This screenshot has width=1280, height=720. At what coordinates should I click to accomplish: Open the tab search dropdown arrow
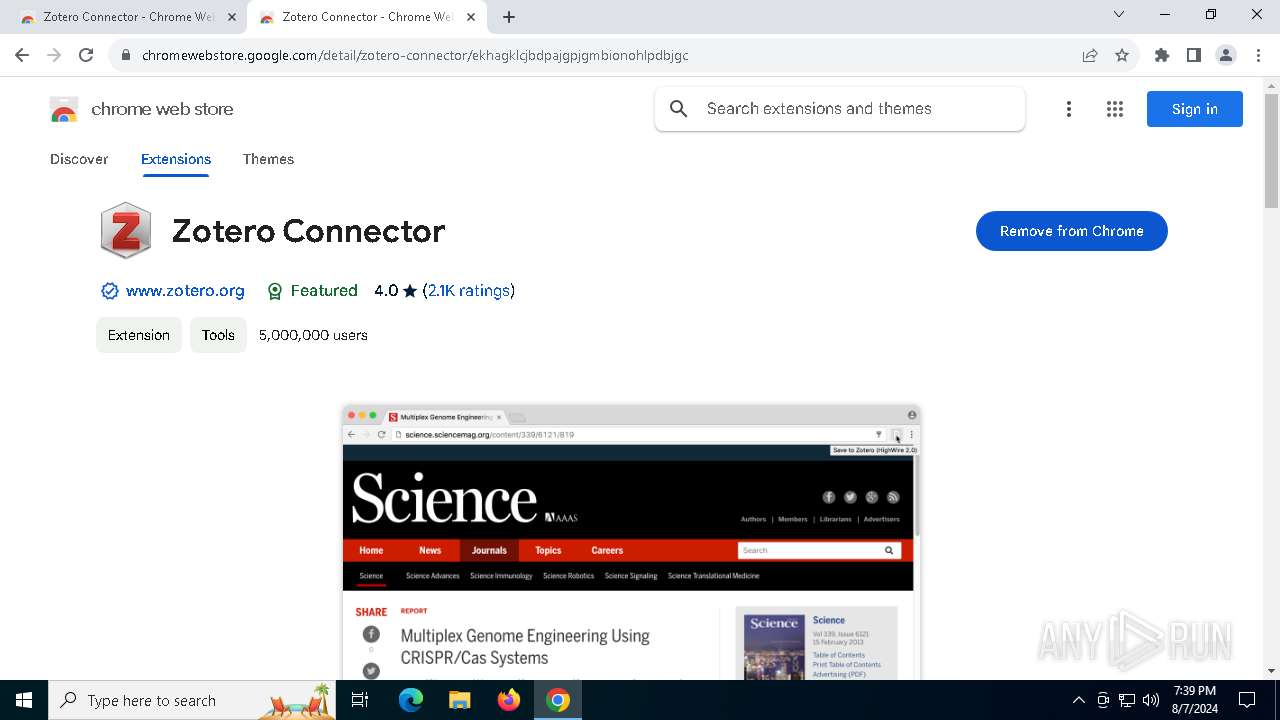[1119, 15]
